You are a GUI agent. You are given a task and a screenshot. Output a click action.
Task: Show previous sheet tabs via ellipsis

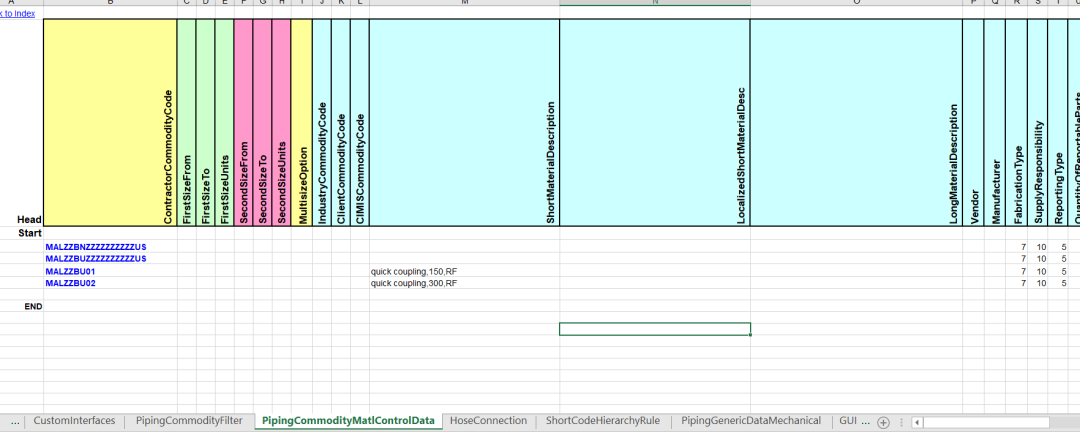[x=14, y=421]
